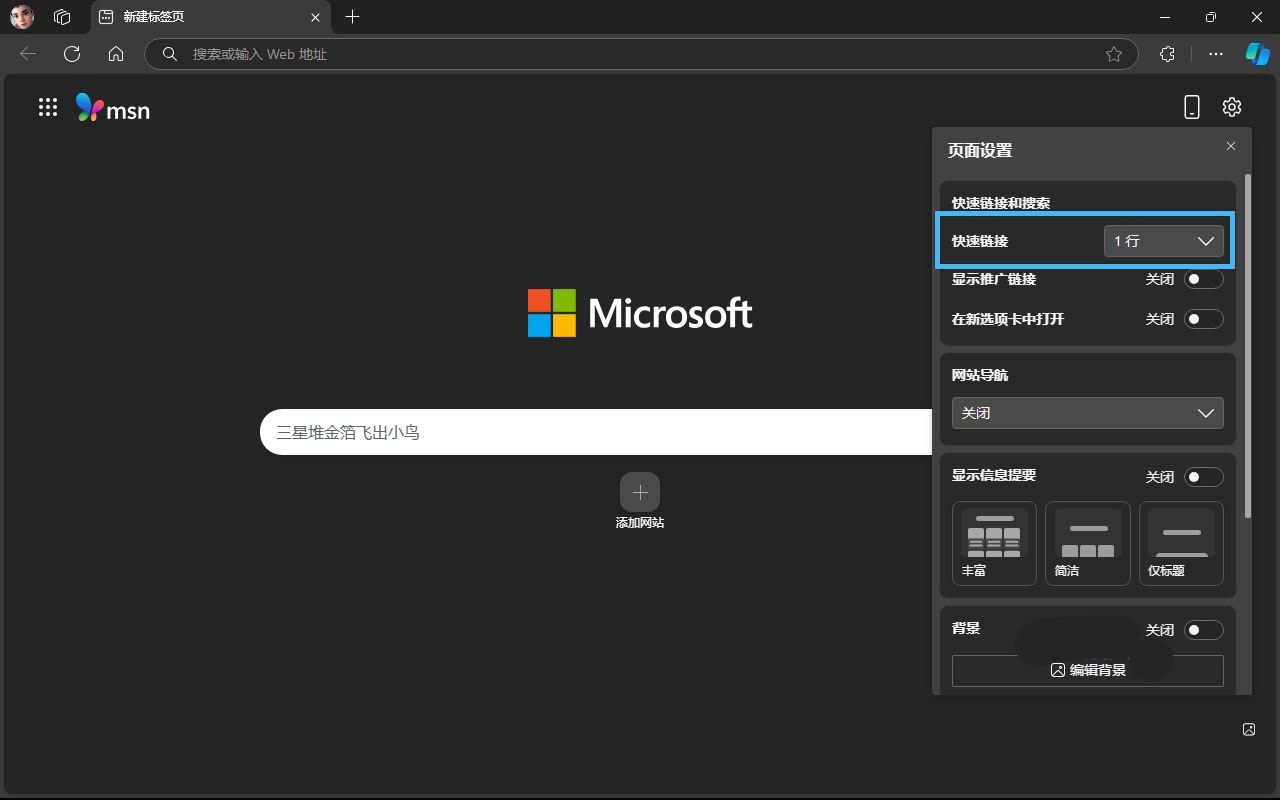Viewport: 1280px width, 800px height.
Task: Open the extensions puzzle icon
Action: coord(1167,54)
